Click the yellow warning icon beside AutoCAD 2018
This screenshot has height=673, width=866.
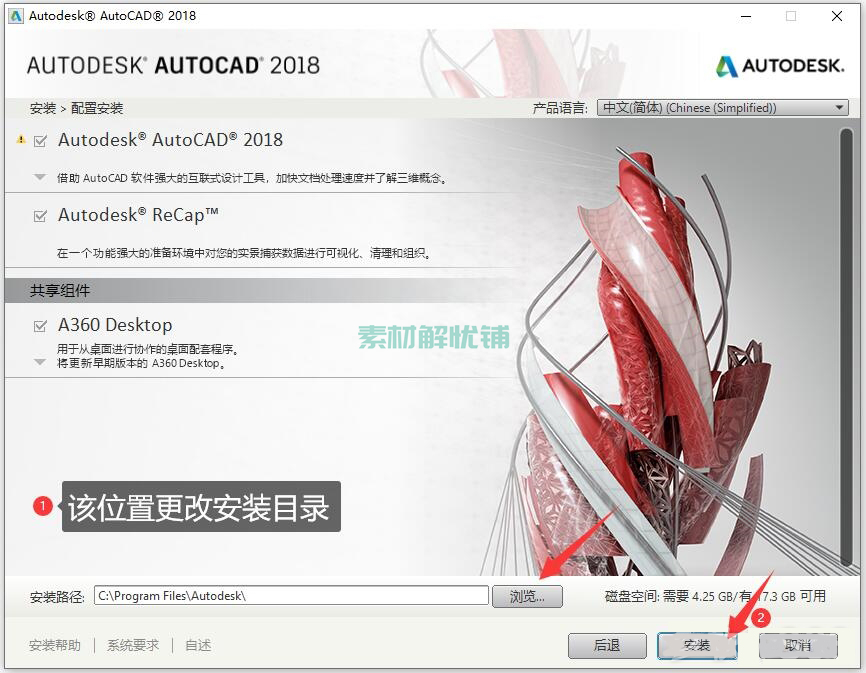(21, 140)
